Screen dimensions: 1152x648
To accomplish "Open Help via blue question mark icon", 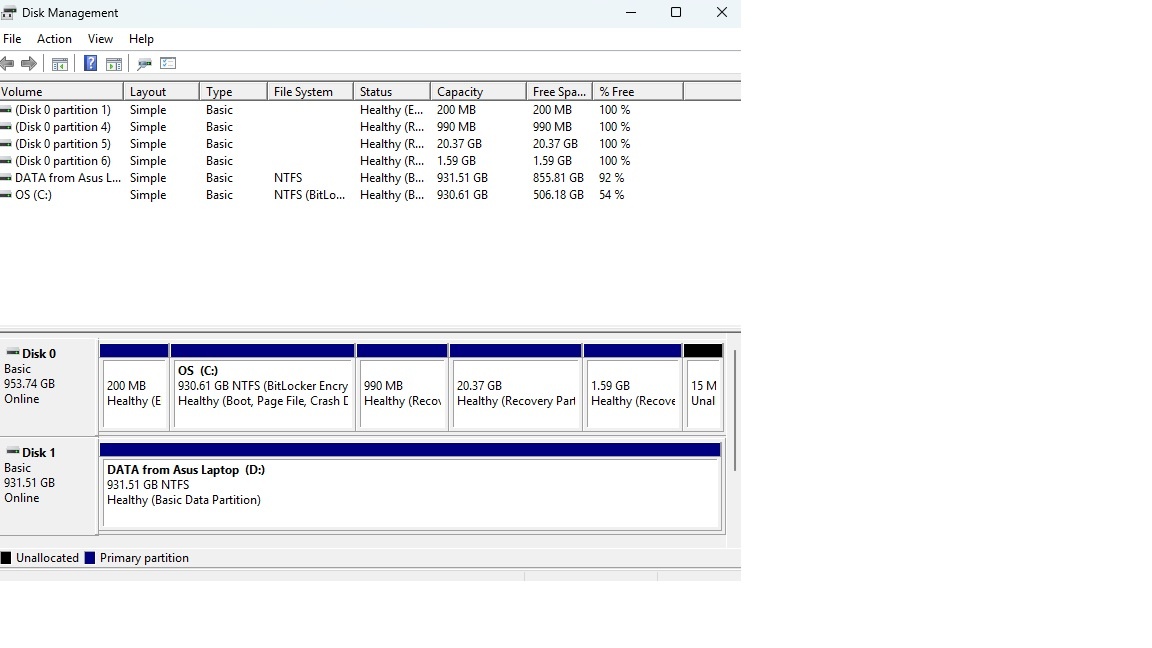I will [90, 63].
